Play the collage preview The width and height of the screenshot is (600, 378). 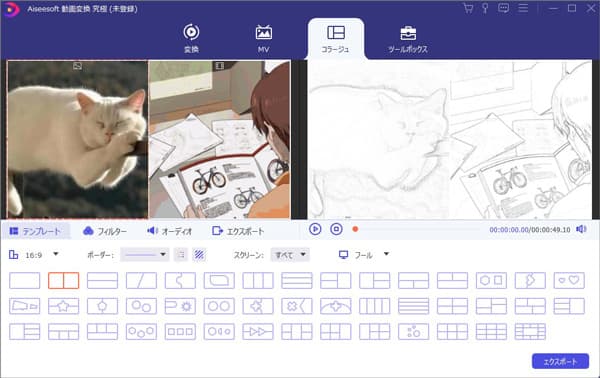click(315, 229)
